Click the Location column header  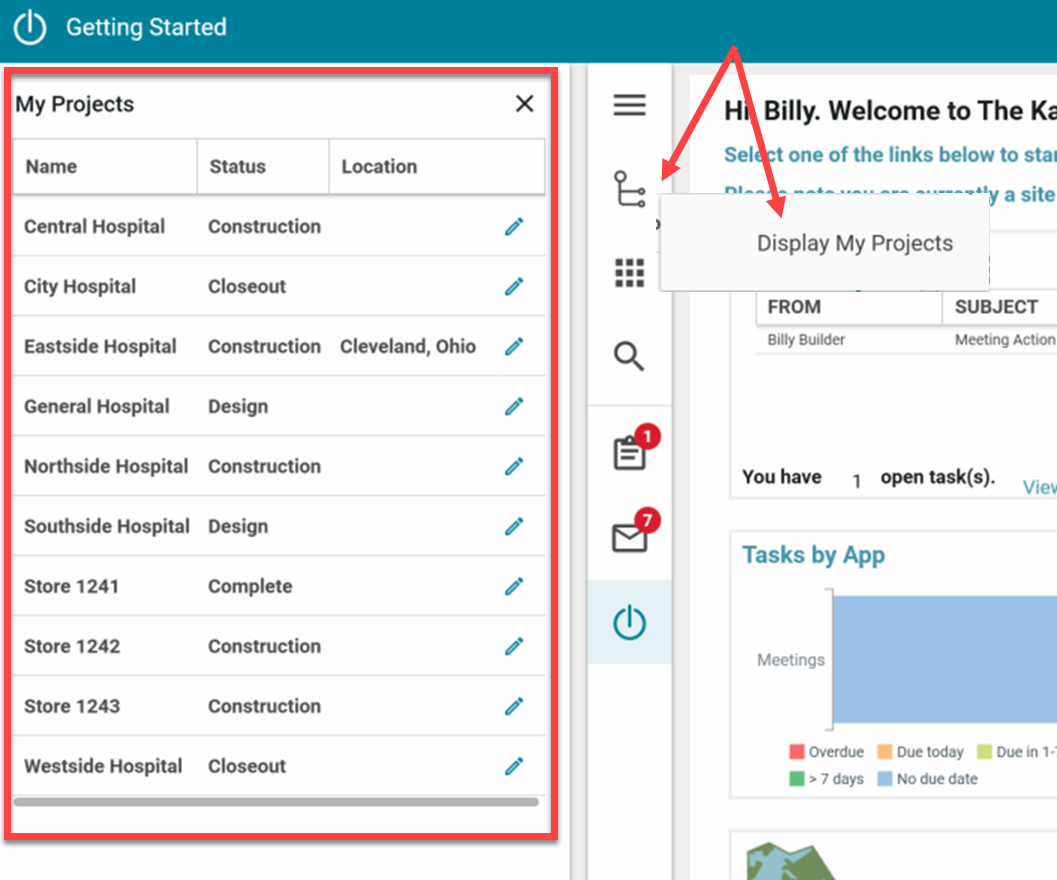379,167
